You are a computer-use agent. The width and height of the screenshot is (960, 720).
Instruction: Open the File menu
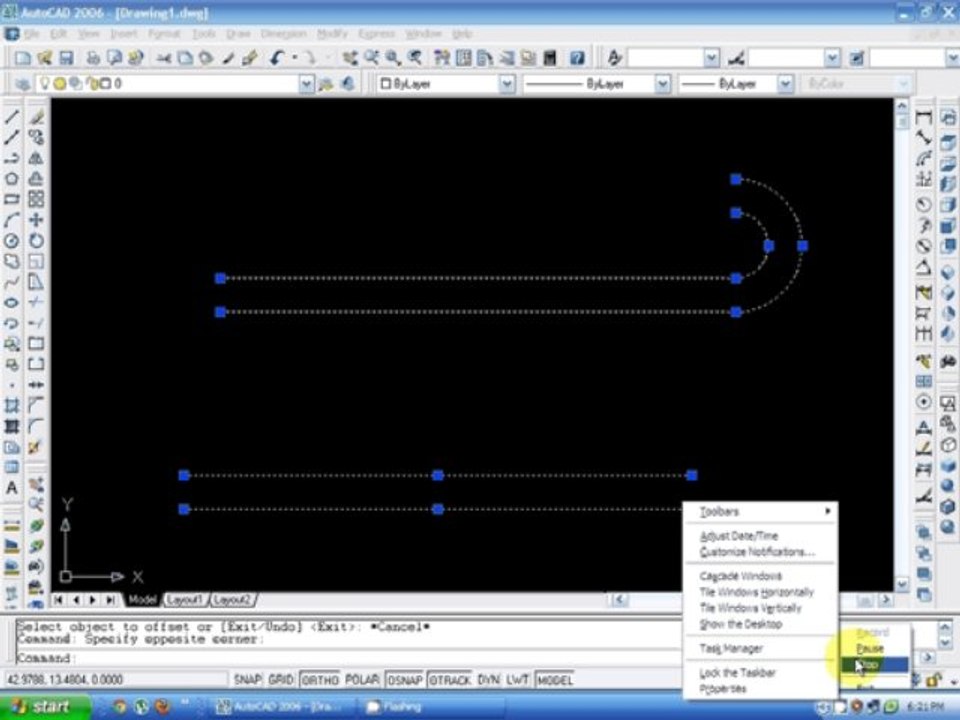[x=31, y=34]
